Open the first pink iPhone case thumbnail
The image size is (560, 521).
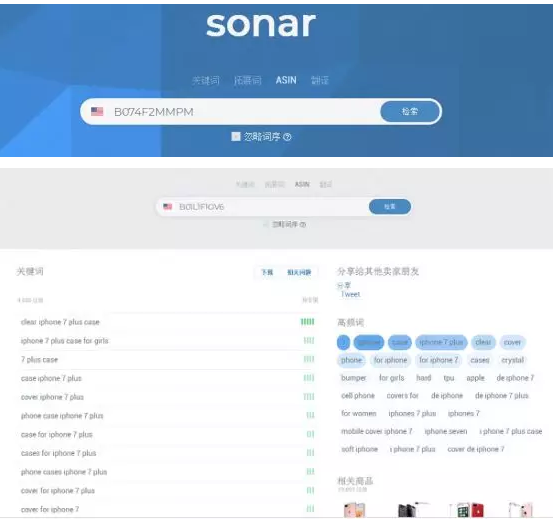(x=354, y=510)
